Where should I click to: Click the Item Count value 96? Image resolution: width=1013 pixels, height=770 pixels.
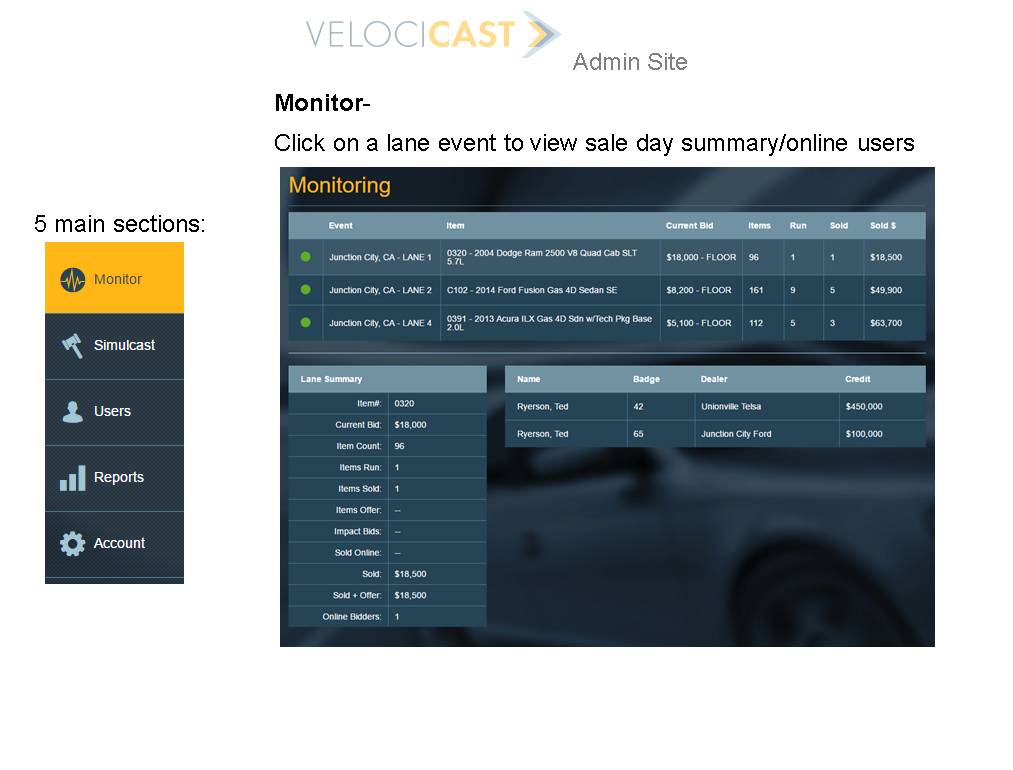[x=399, y=446]
